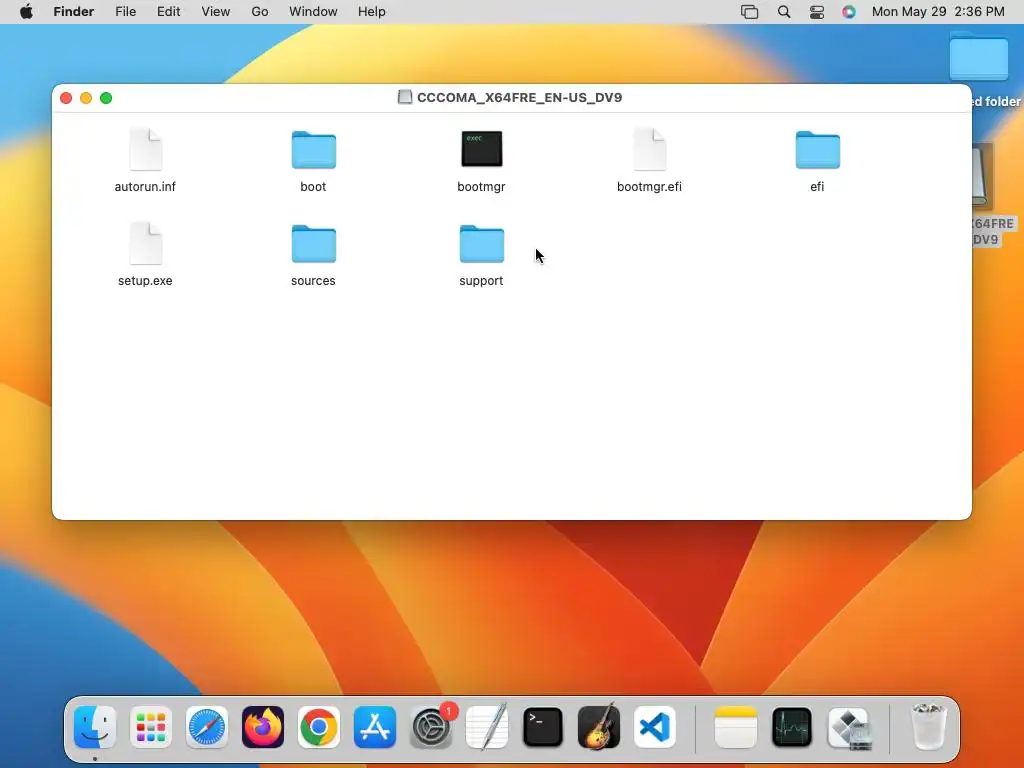Click the window's CCCOMA_X64FRE_EN-US_DV9 title

[519, 97]
